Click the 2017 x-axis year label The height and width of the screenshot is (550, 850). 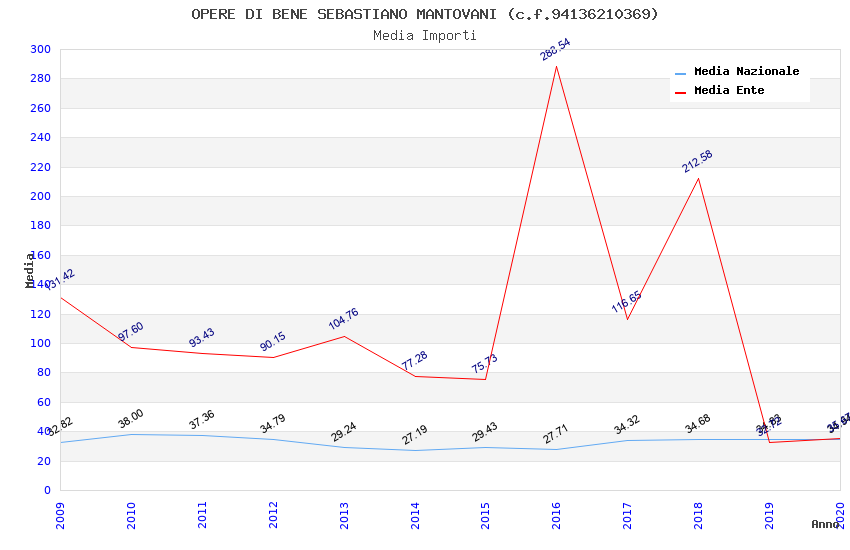(627, 515)
